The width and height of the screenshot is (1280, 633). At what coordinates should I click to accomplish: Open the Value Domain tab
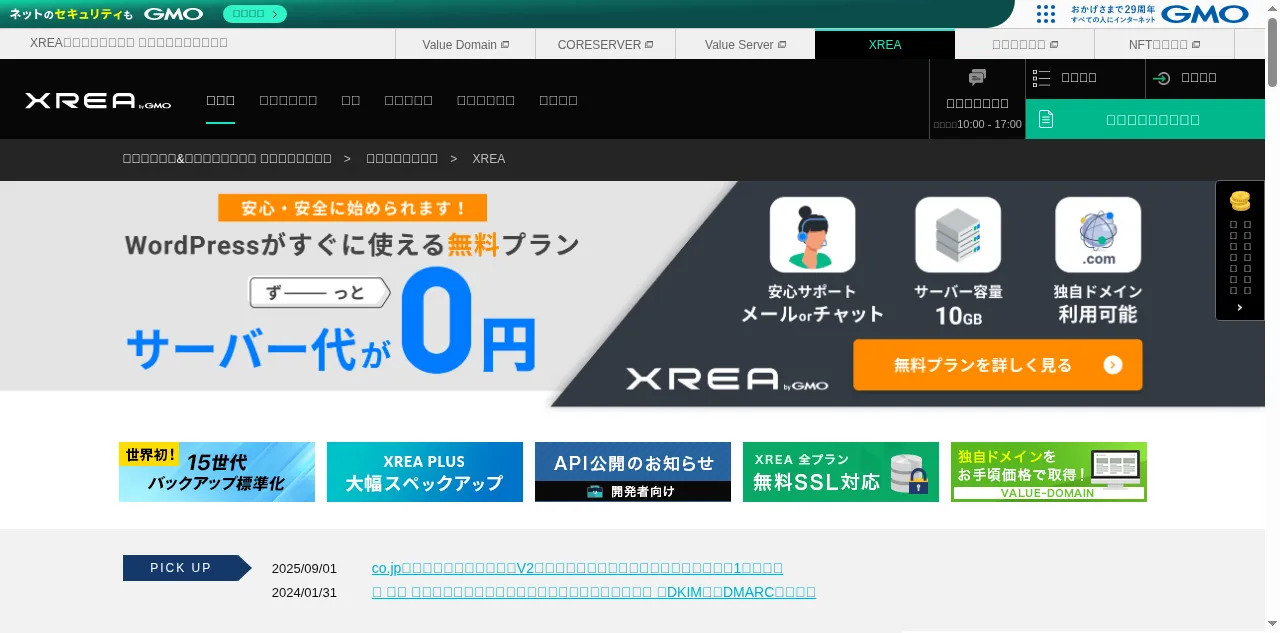465,44
